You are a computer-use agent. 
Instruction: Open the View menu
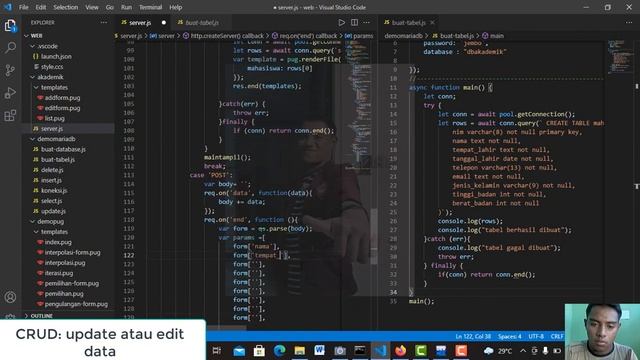click(x=92, y=7)
